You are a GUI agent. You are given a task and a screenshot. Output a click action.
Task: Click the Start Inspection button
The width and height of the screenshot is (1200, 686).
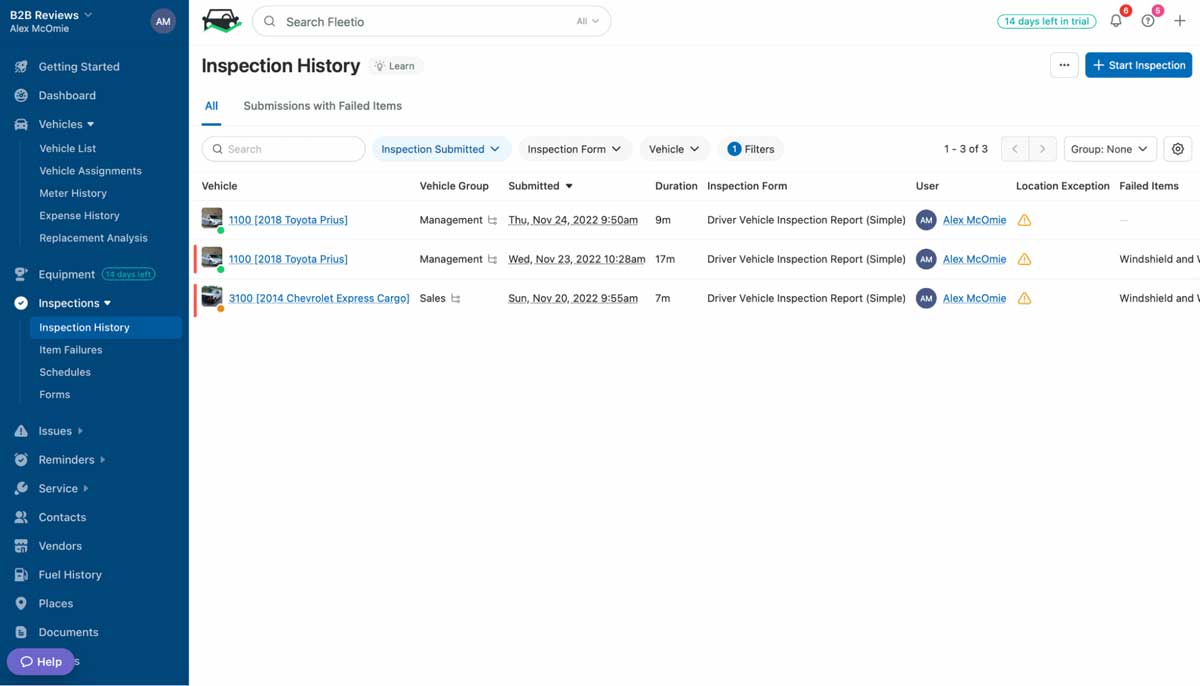tap(1138, 64)
